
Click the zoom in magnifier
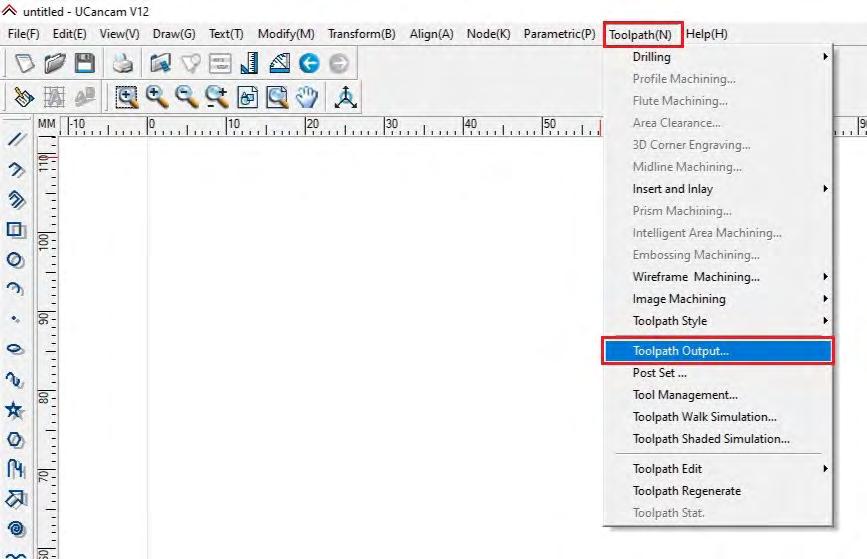(x=157, y=97)
